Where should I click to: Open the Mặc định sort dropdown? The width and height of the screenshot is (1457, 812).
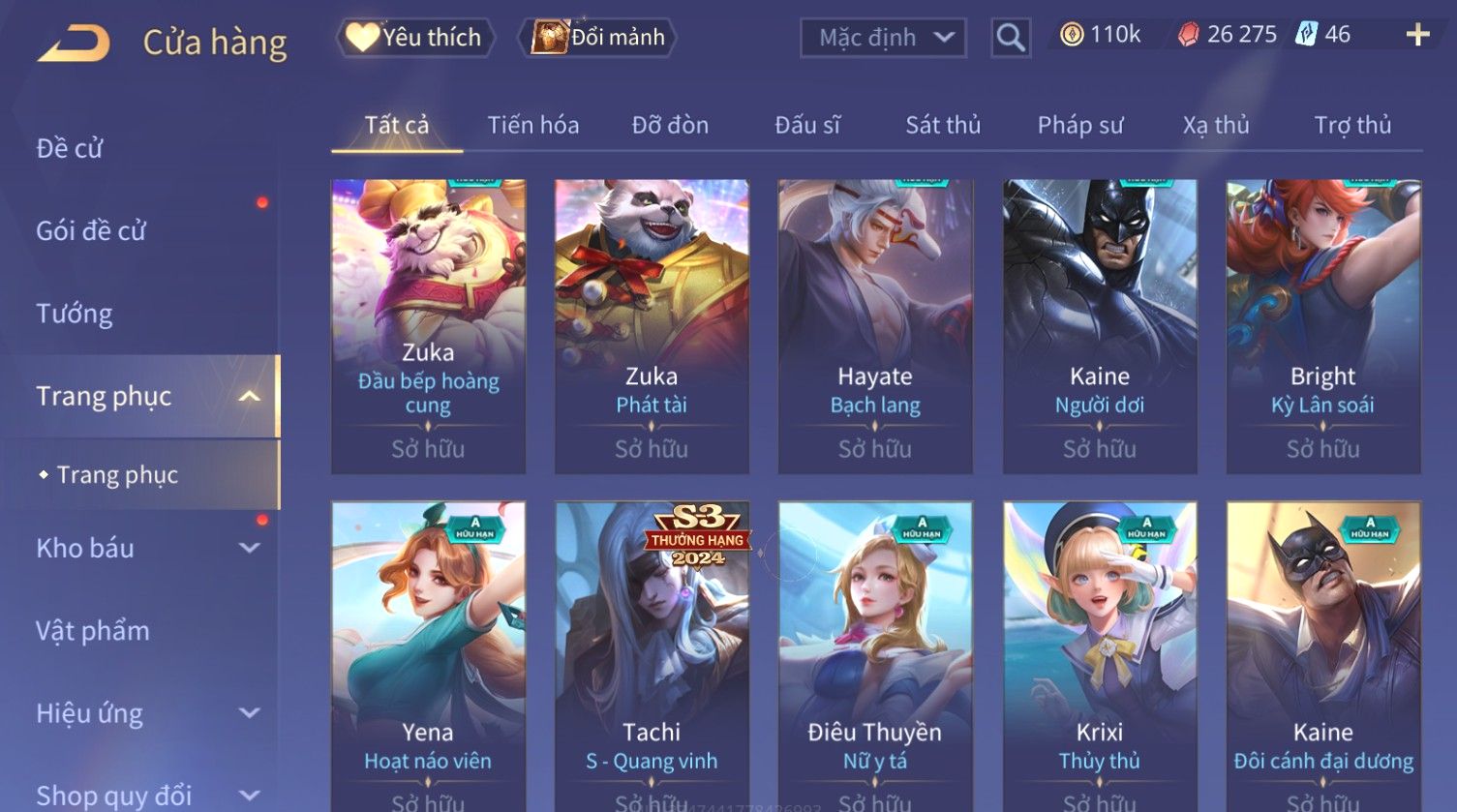[883, 38]
